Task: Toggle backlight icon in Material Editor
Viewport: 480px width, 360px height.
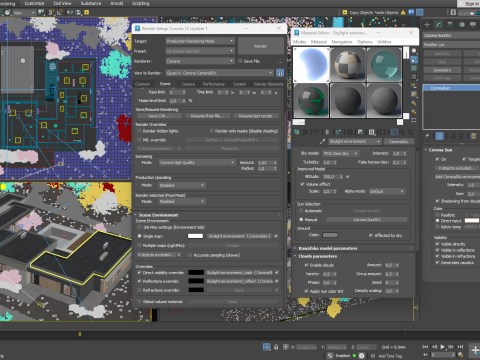Action: [x=414, y=60]
